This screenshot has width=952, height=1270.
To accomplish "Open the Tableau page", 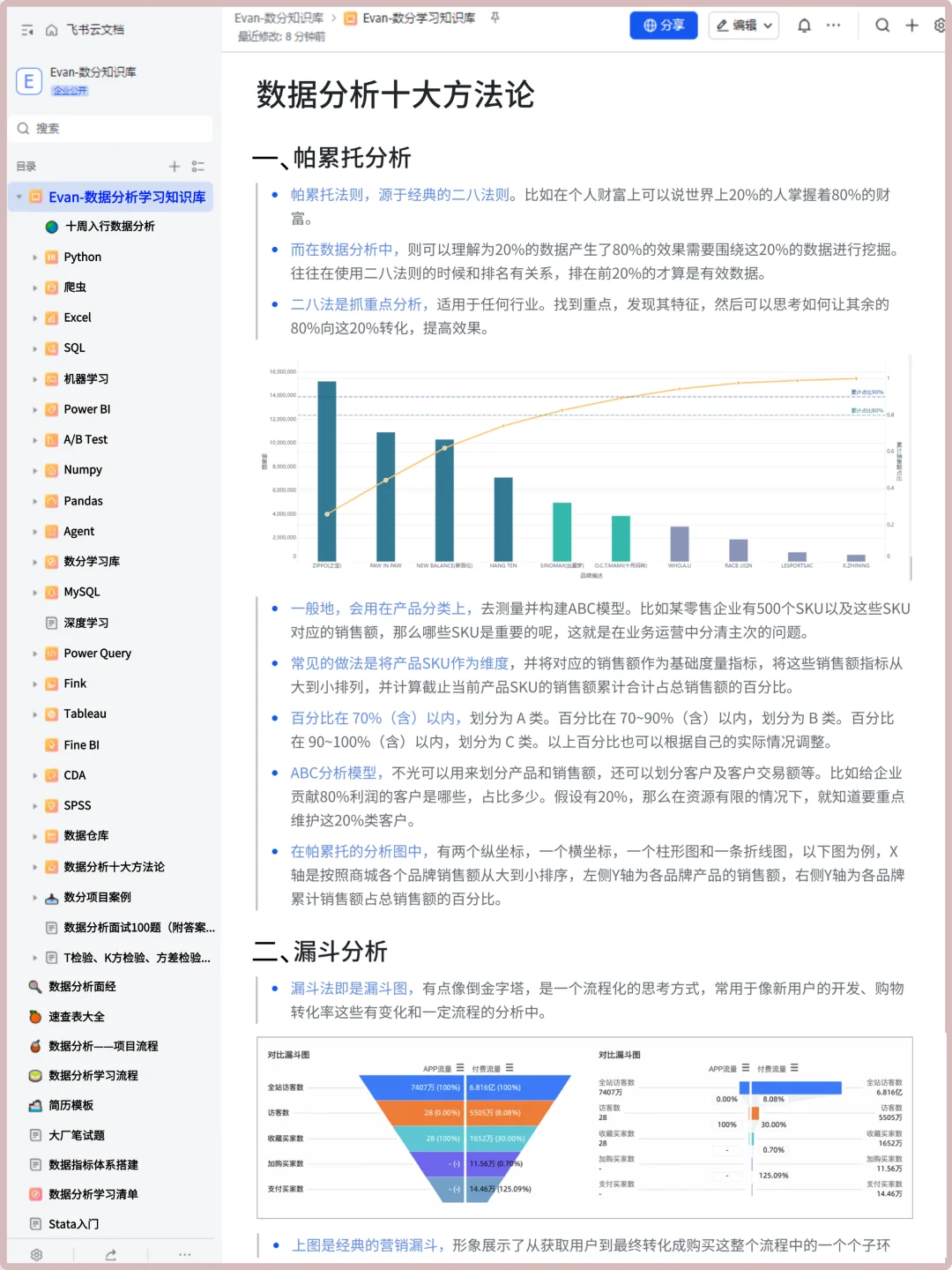I will pyautogui.click(x=85, y=713).
